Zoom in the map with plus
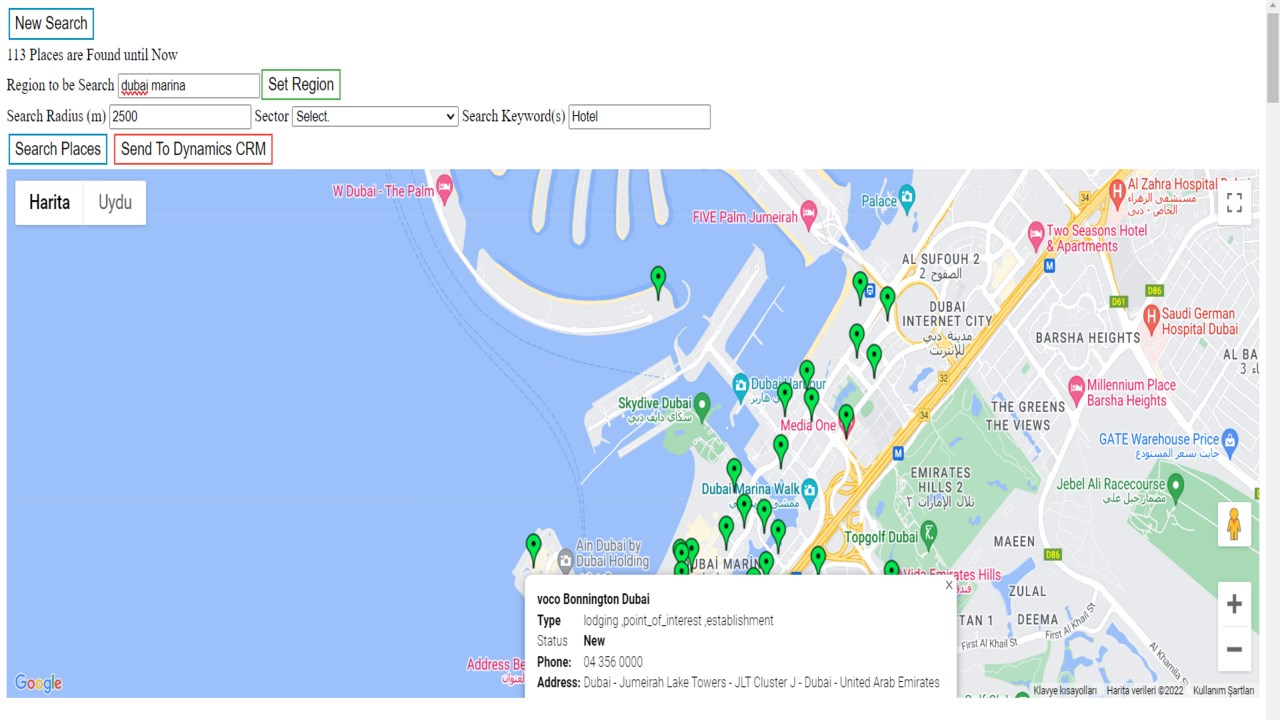 pyautogui.click(x=1234, y=604)
